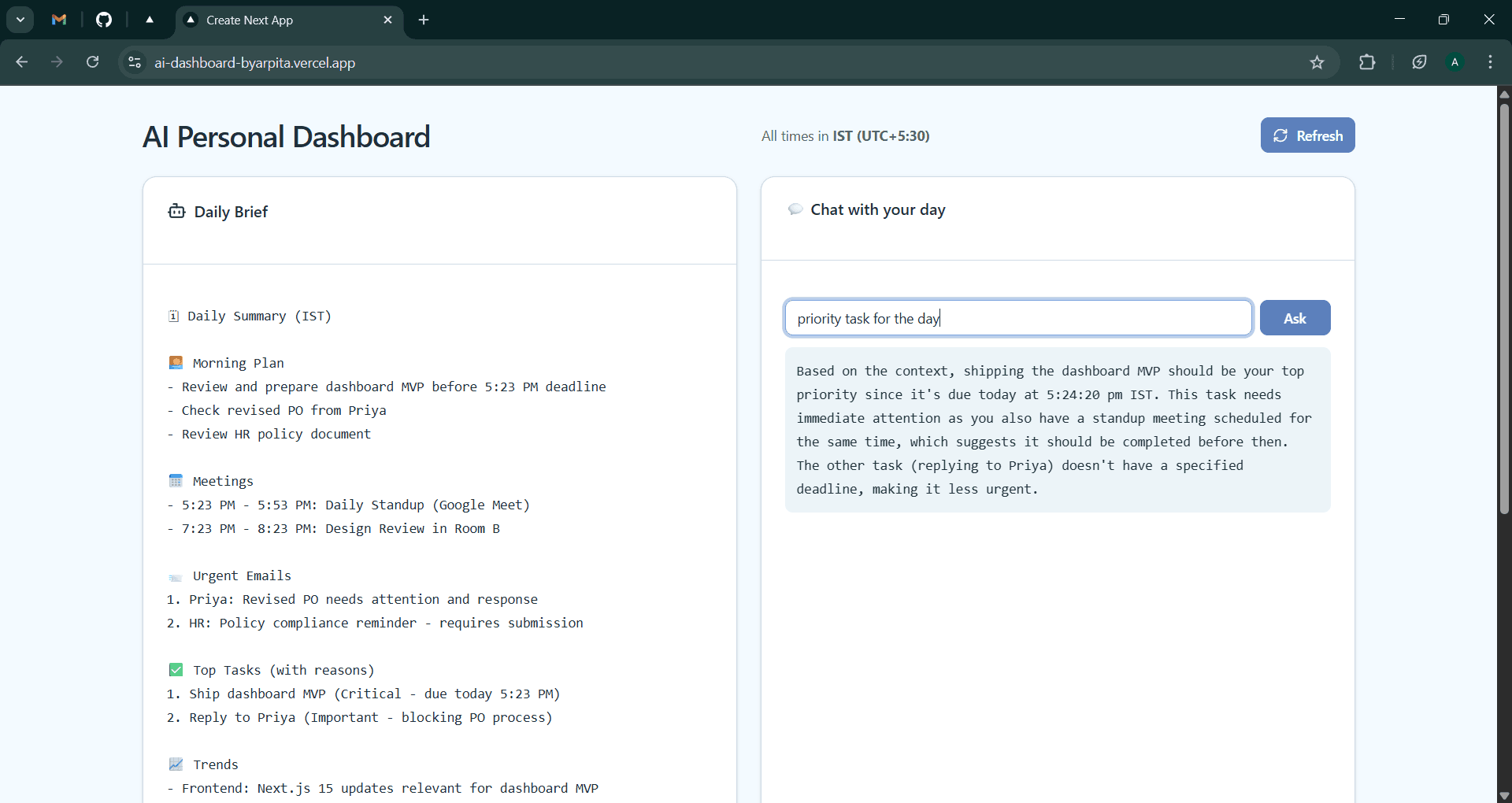Click the Daily Brief heading
The height and width of the screenshot is (803, 1512).
pos(231,212)
